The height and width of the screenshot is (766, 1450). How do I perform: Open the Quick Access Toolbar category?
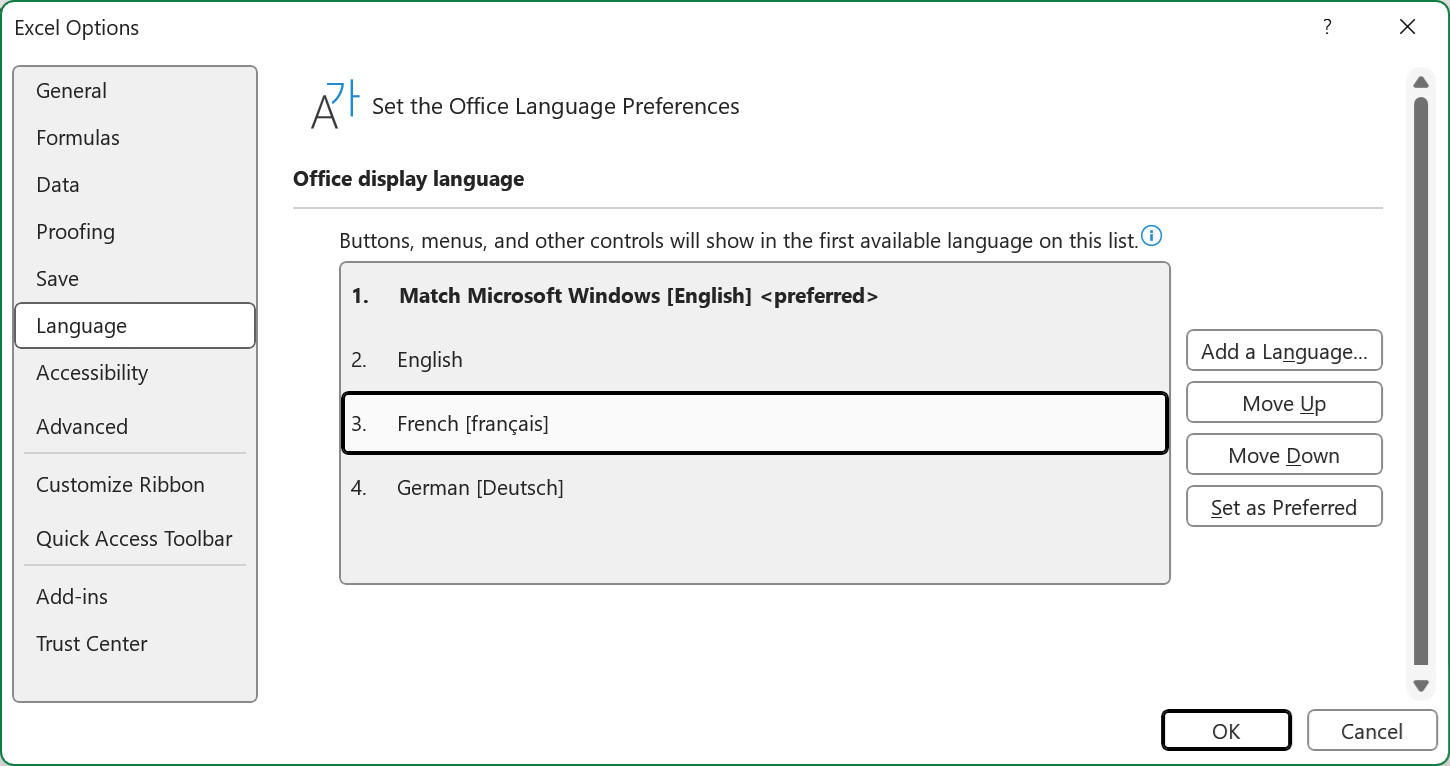(135, 539)
